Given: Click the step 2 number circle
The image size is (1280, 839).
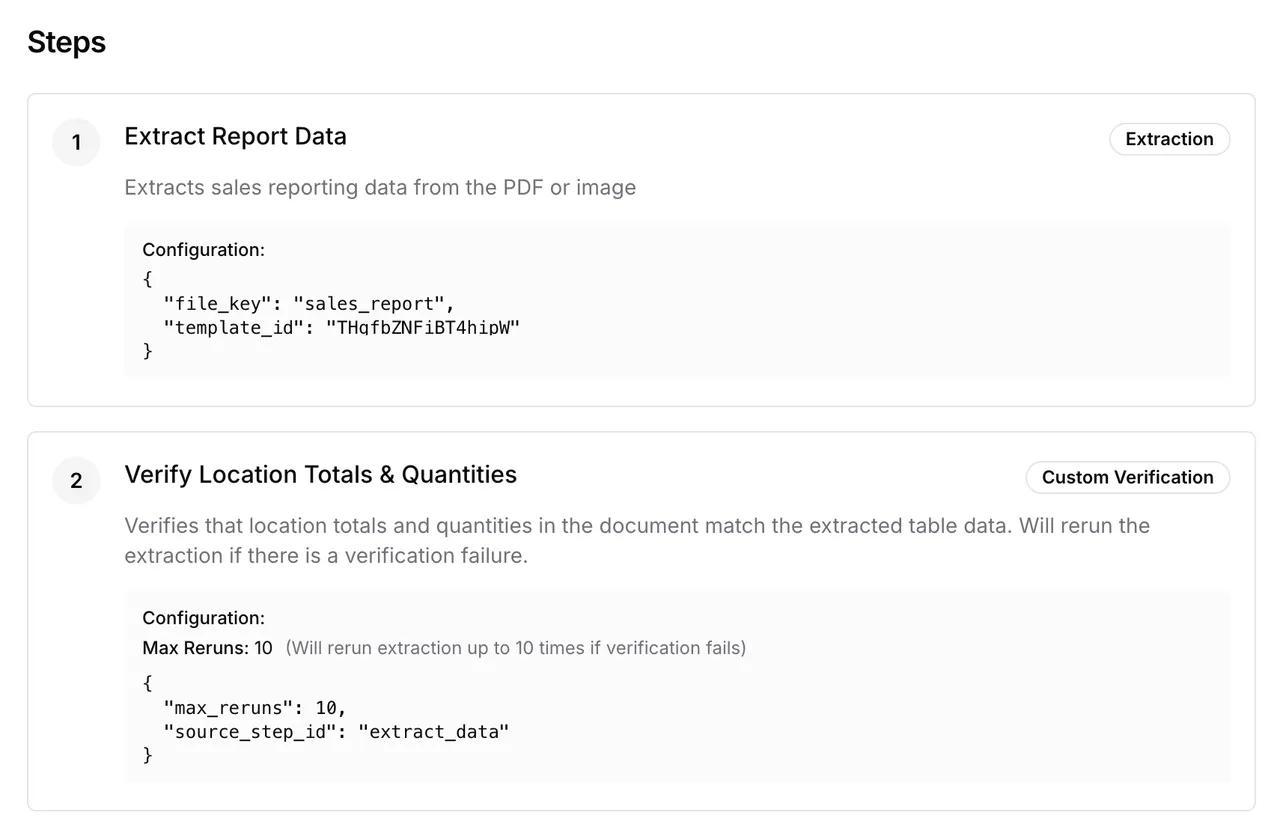Looking at the screenshot, I should pos(76,481).
